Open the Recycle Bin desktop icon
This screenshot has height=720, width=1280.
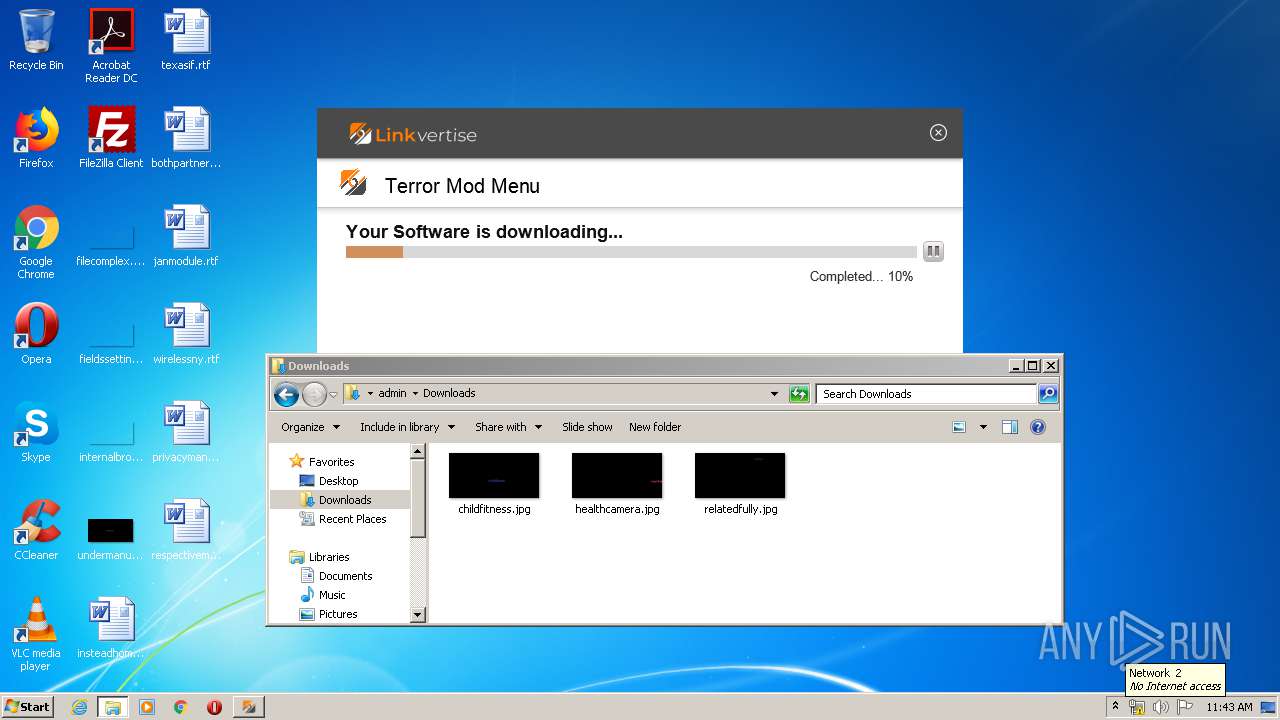(x=36, y=40)
